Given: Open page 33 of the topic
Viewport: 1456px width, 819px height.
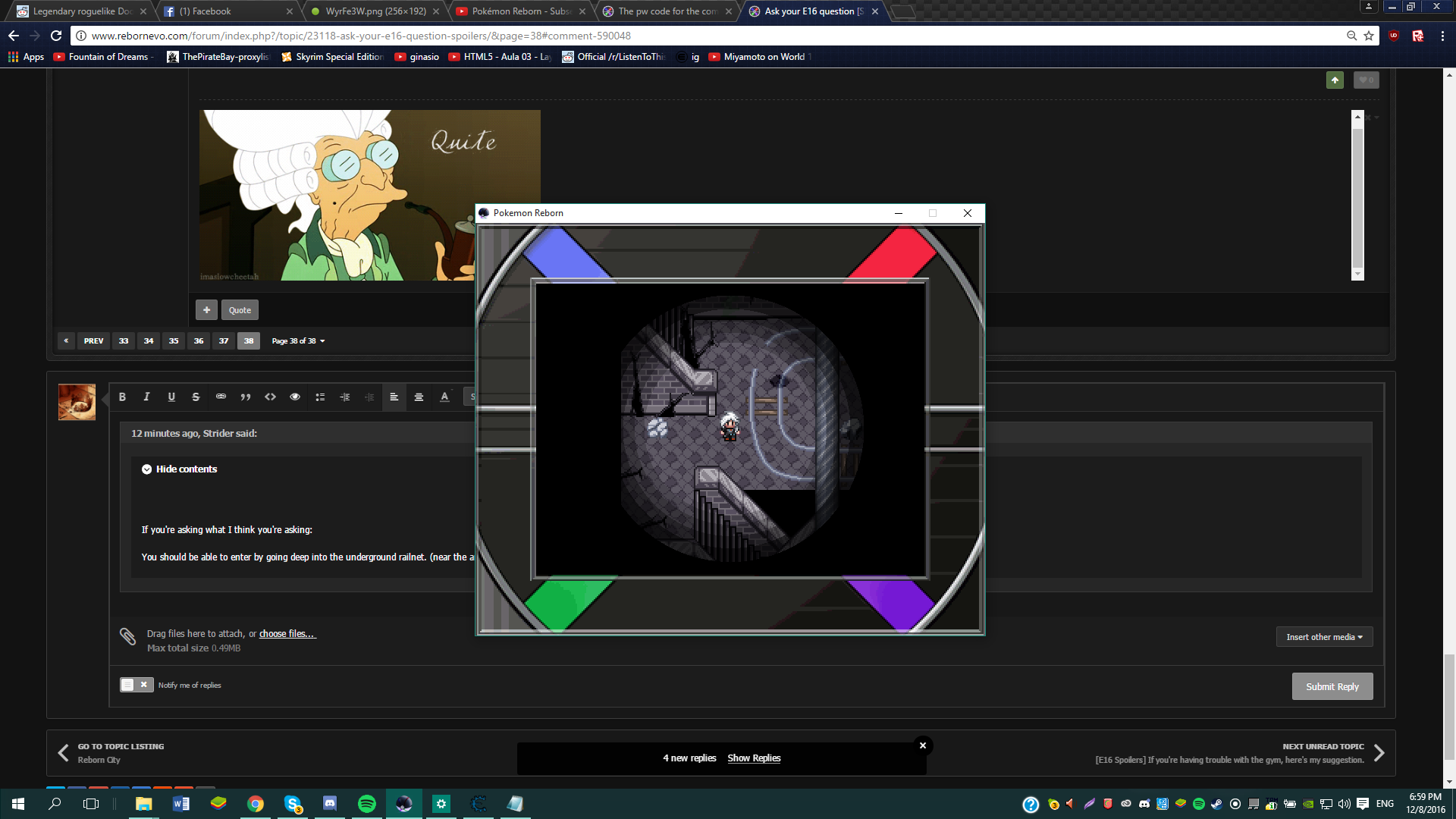Looking at the screenshot, I should pos(124,340).
